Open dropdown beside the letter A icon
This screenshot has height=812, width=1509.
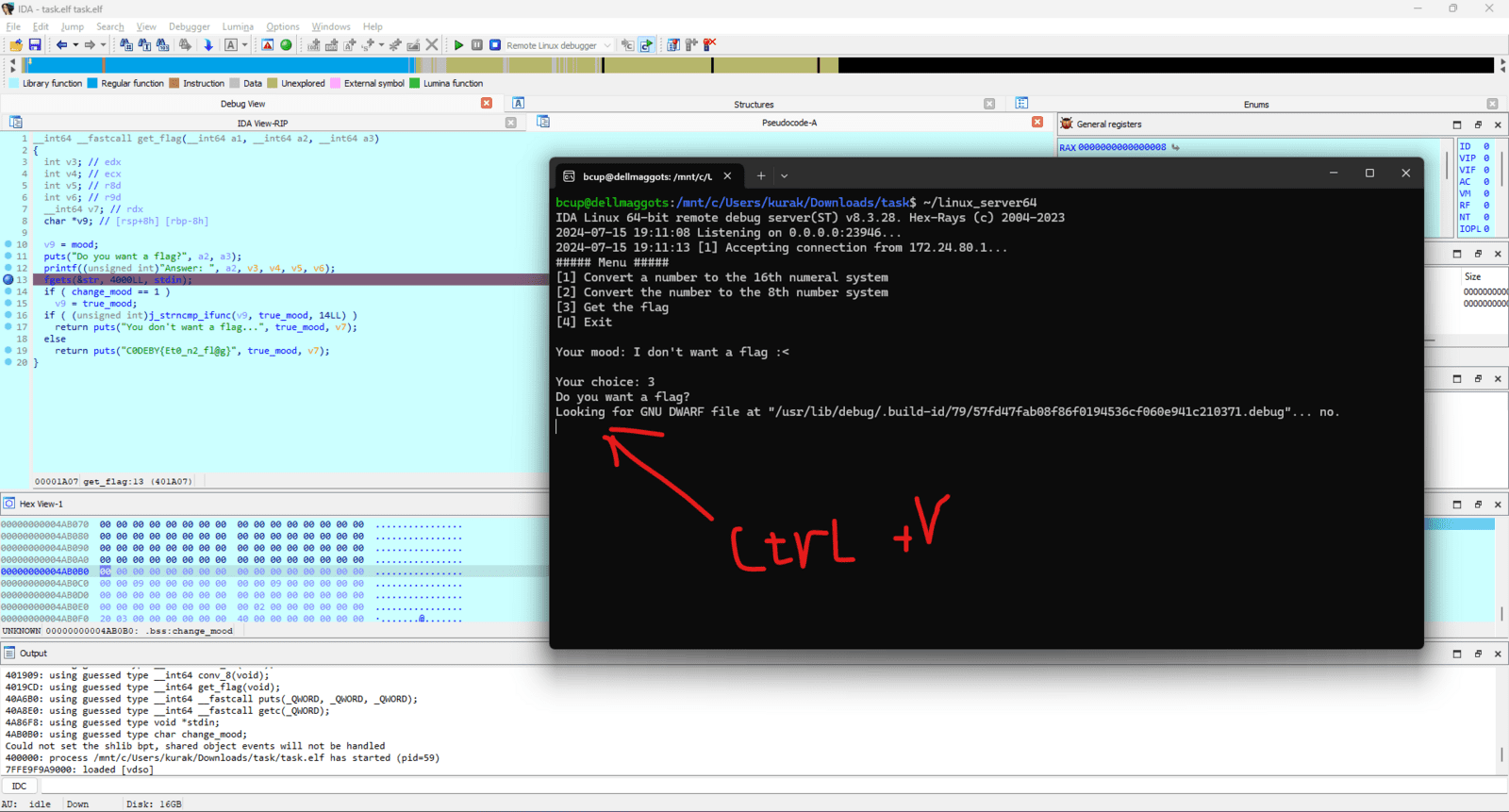point(244,44)
